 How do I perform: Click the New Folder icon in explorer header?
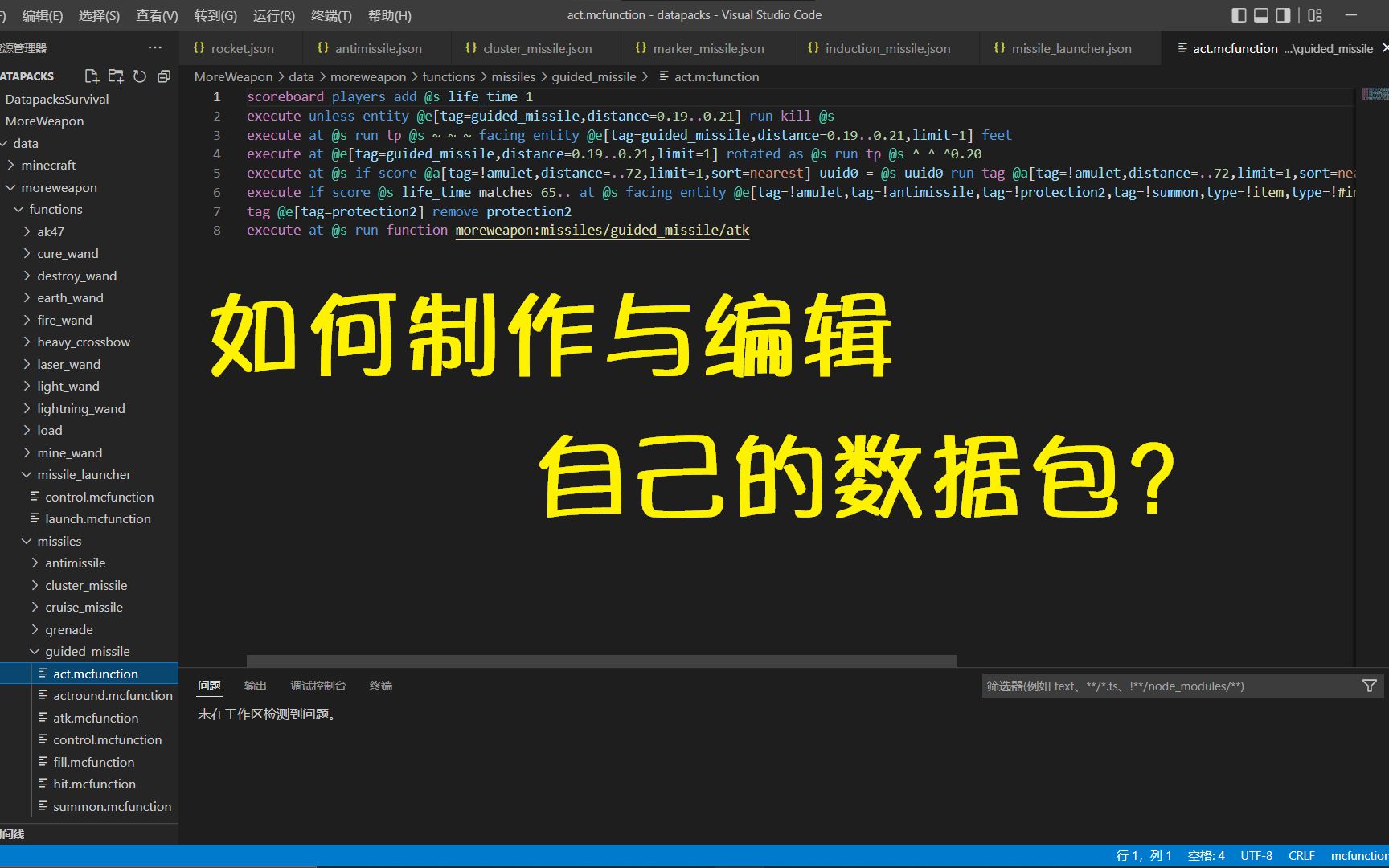(x=116, y=76)
